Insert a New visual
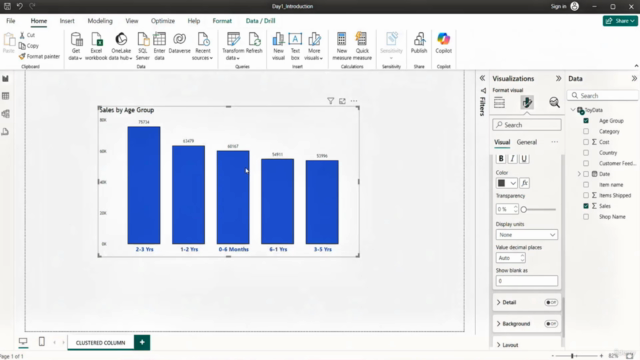 pos(278,46)
